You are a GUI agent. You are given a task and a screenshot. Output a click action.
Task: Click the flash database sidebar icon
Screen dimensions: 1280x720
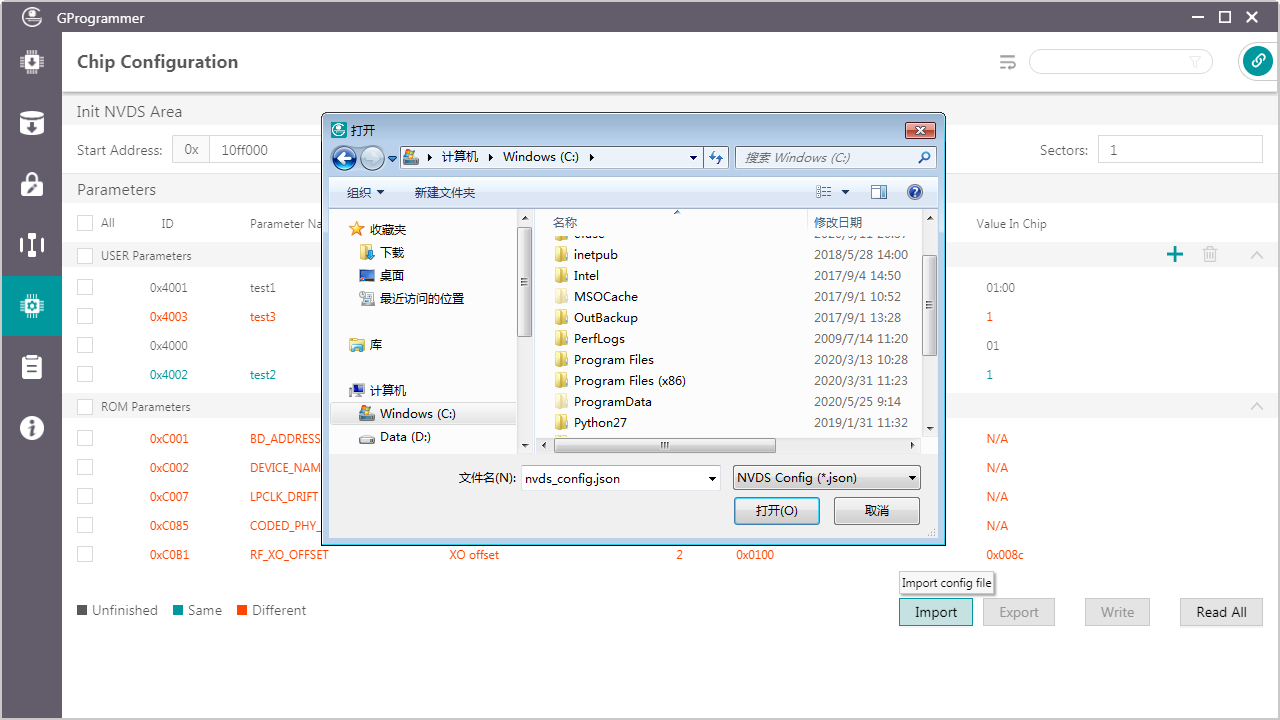(31, 124)
